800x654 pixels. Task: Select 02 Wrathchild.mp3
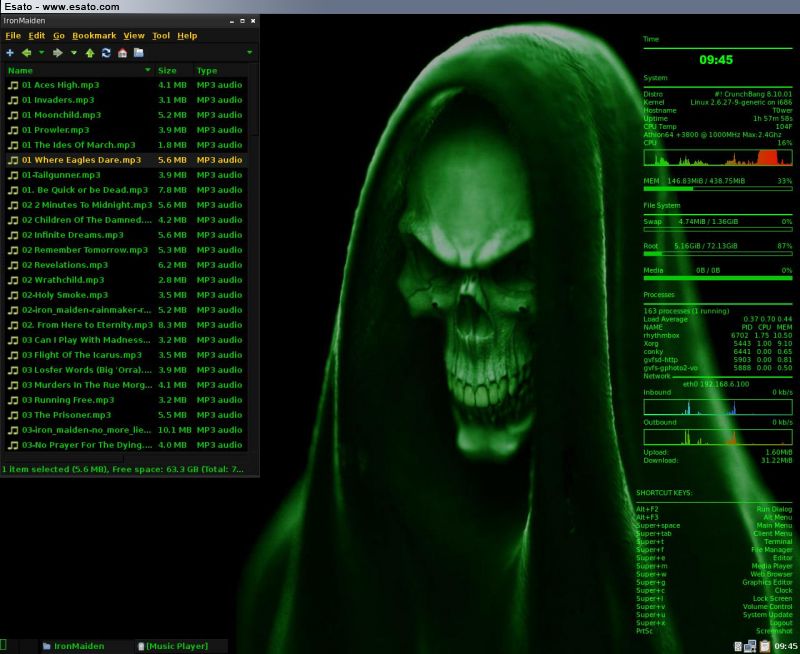tap(127, 280)
